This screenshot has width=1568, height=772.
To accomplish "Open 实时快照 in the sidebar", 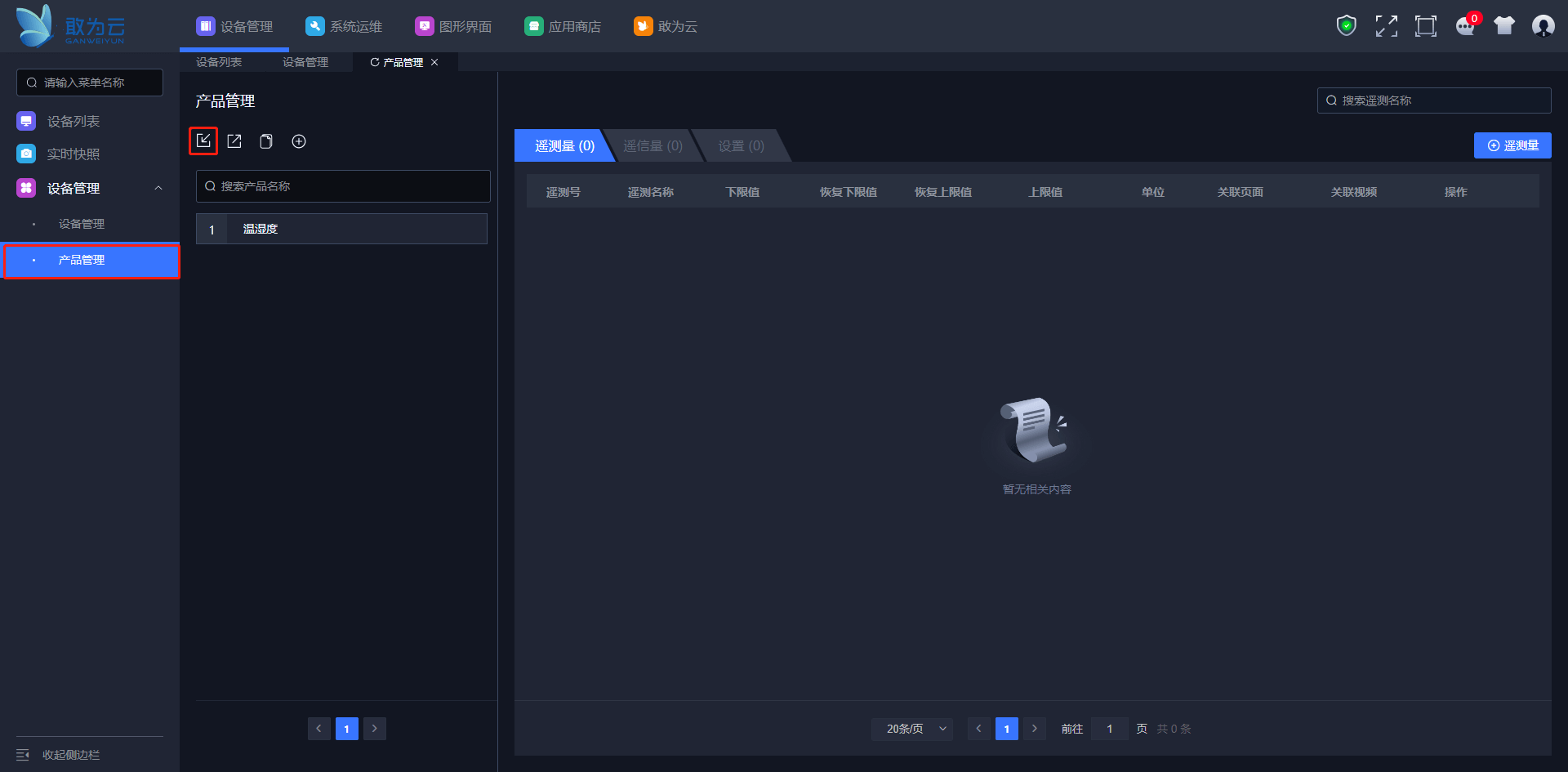I will (73, 154).
